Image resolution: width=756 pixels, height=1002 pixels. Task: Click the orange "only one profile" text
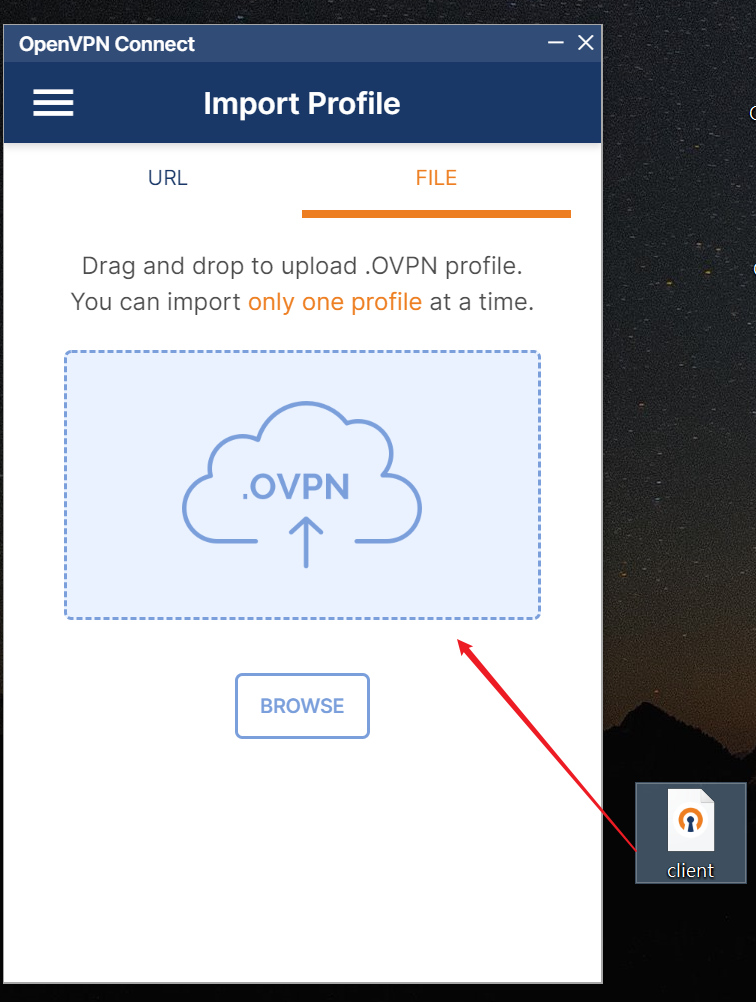[335, 302]
